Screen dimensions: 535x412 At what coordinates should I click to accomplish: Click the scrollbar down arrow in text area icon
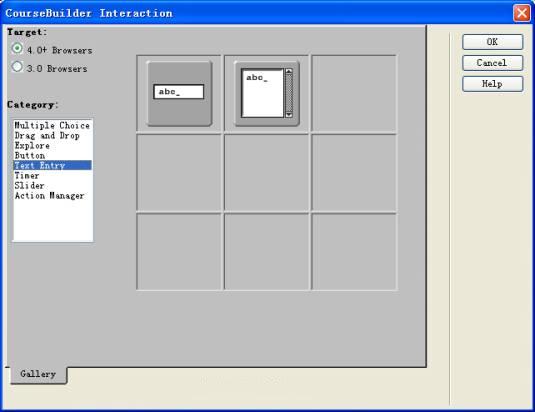pyautogui.click(x=289, y=114)
